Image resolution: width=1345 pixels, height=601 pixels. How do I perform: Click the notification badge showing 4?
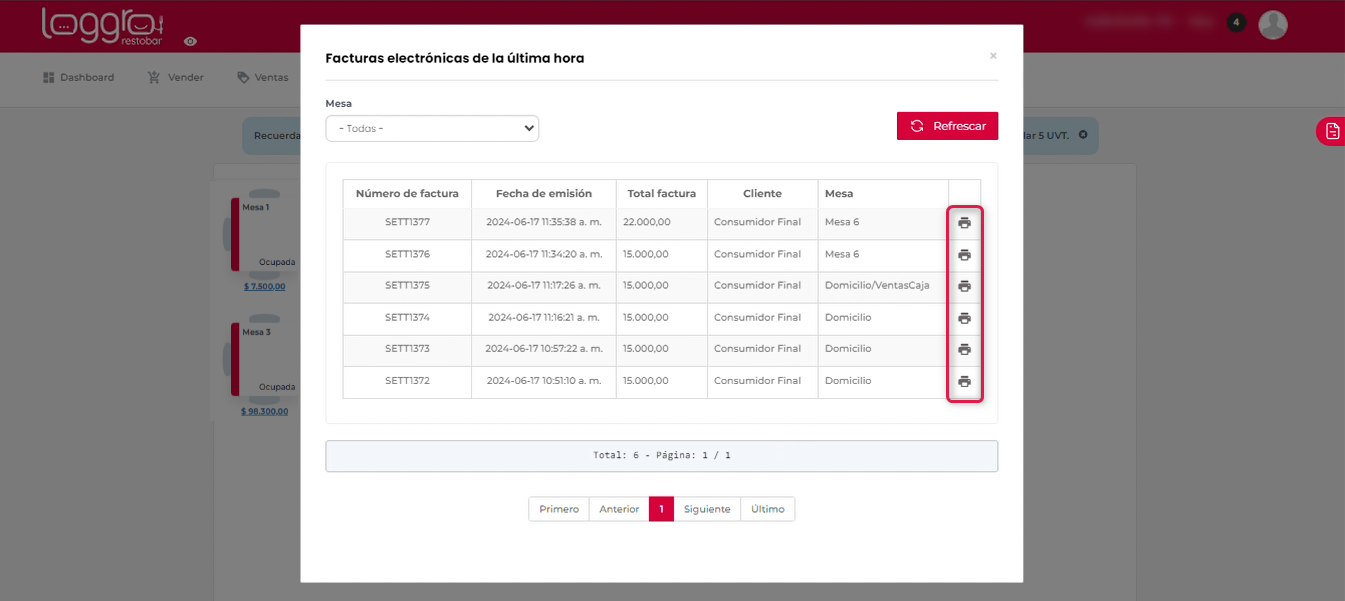(1236, 22)
